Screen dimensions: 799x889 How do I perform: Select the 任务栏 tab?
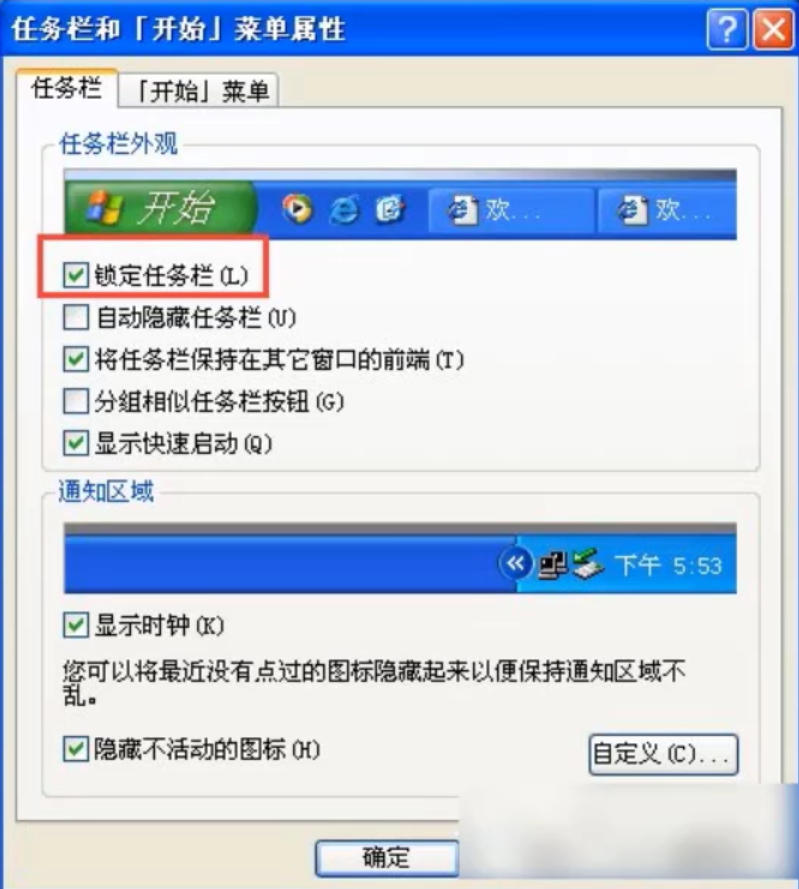click(x=67, y=88)
